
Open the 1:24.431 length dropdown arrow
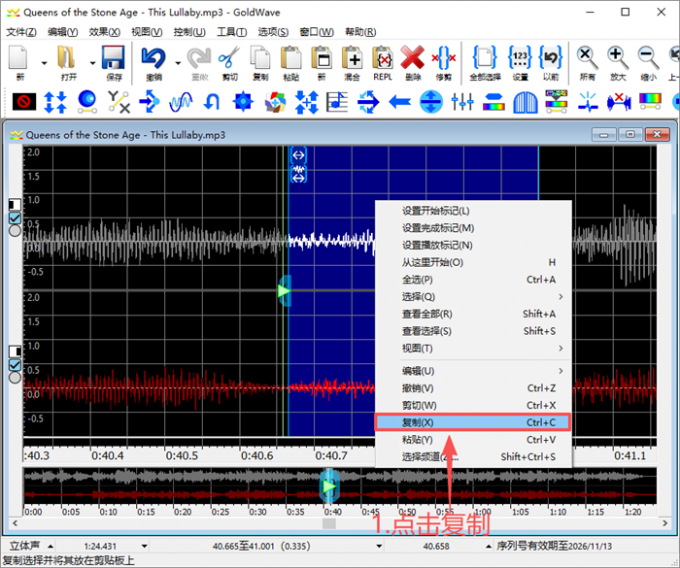pos(144,546)
